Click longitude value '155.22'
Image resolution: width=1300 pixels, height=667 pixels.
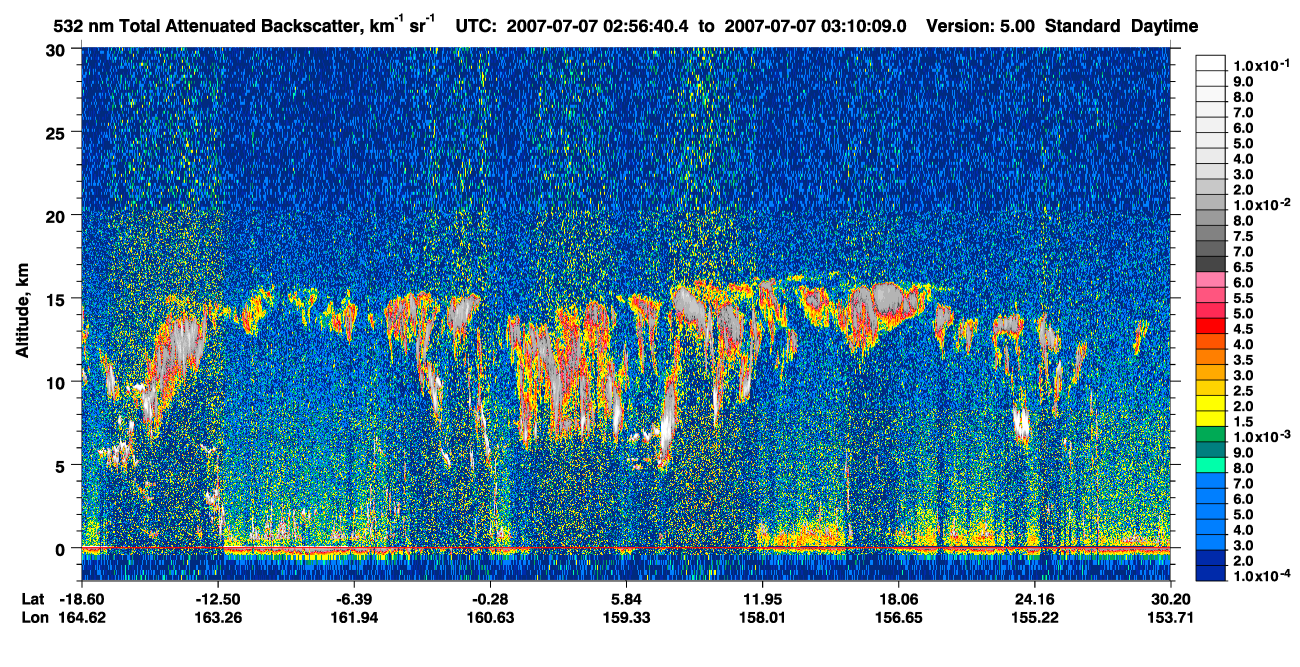[1034, 617]
